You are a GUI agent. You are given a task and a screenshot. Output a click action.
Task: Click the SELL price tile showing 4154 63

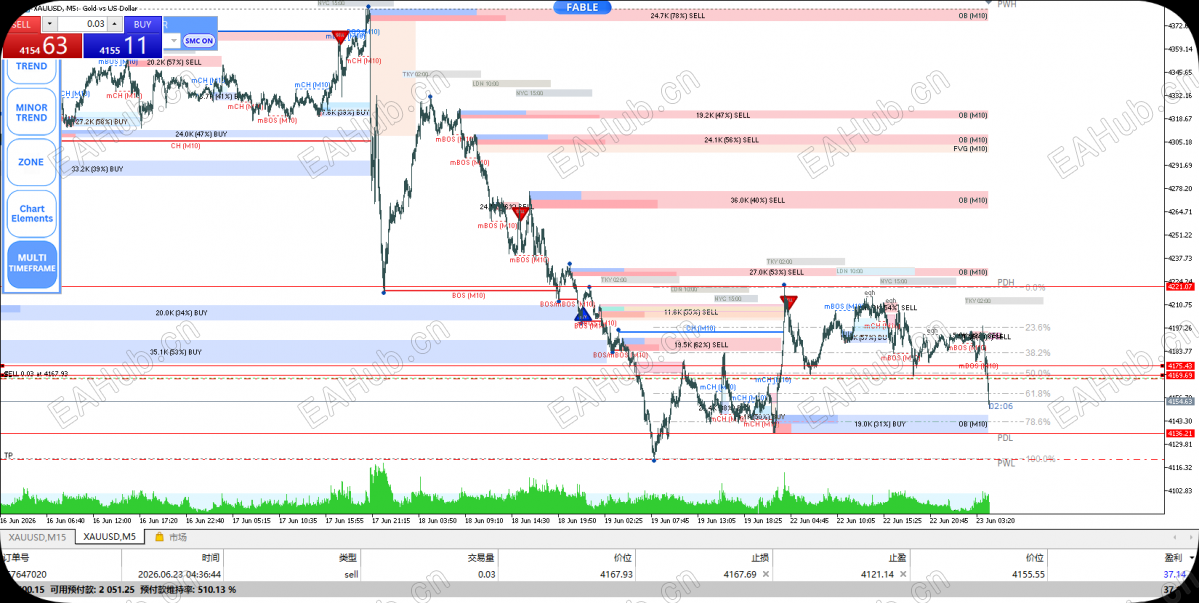click(x=42, y=46)
